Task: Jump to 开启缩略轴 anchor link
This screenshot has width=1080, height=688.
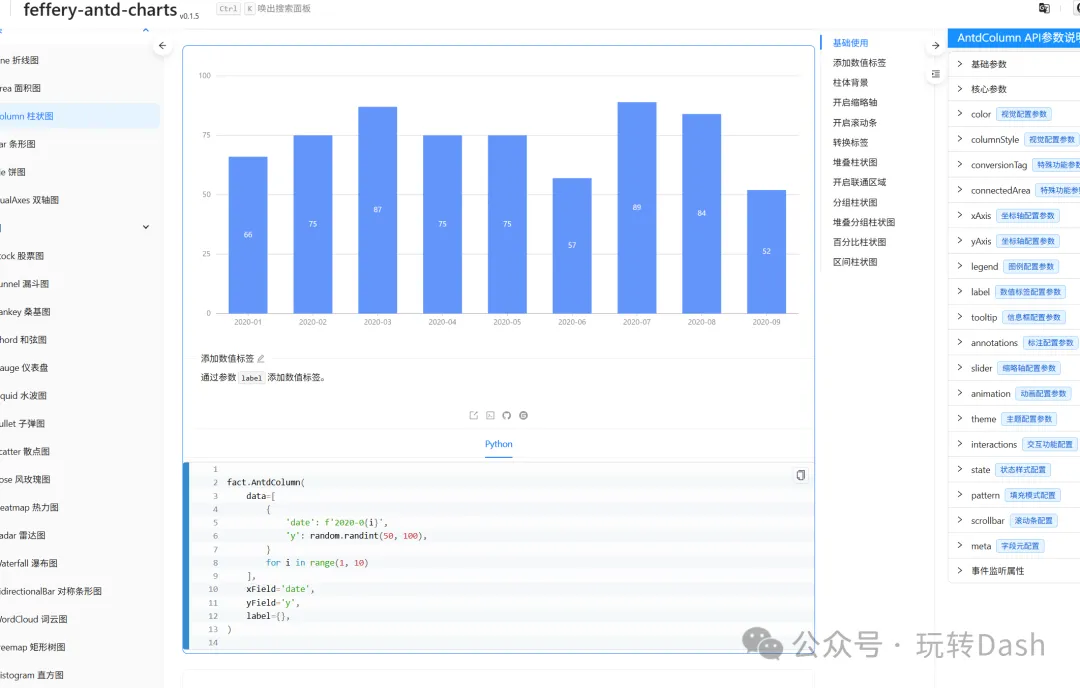Action: click(x=855, y=102)
